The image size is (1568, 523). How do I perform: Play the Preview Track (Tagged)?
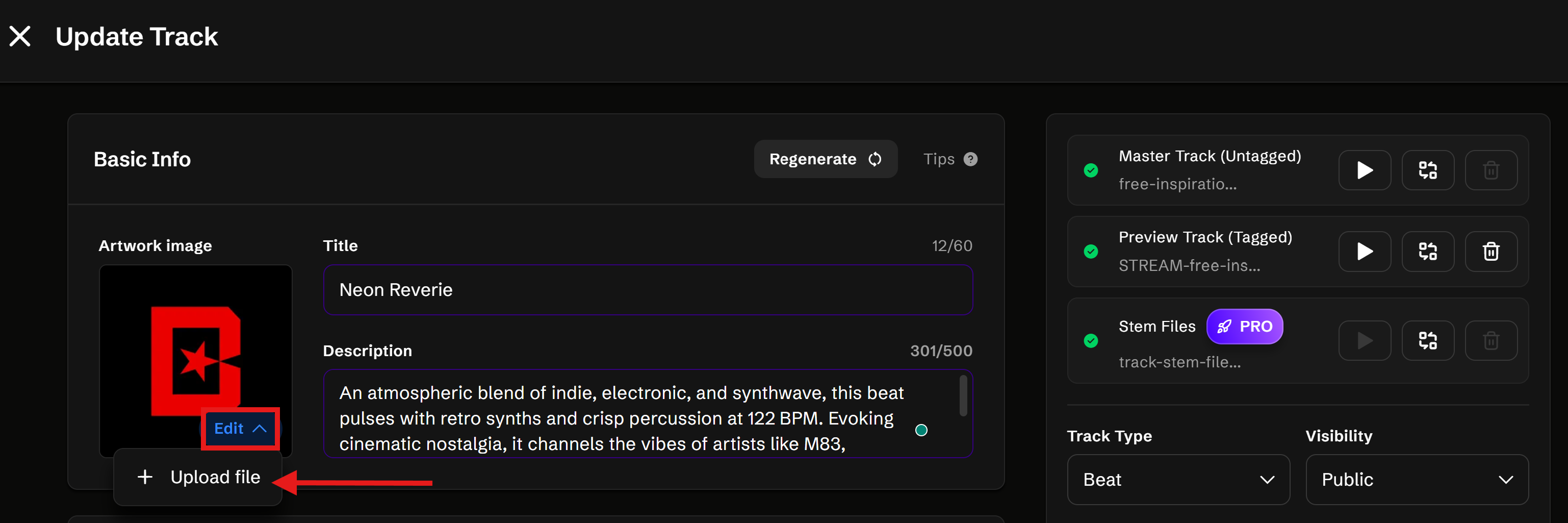(x=1364, y=252)
